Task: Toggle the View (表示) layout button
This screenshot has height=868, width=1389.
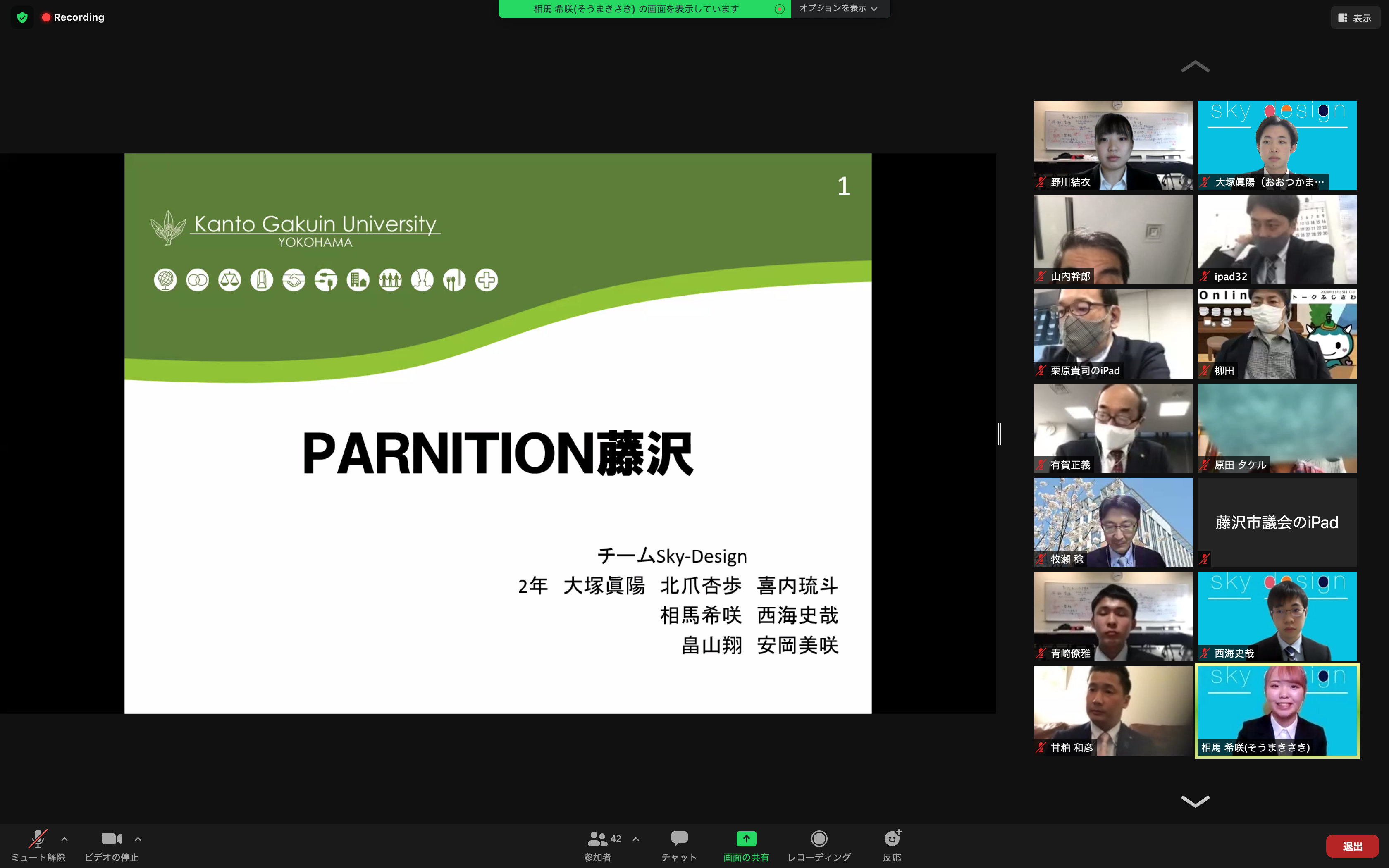Action: click(x=1355, y=18)
